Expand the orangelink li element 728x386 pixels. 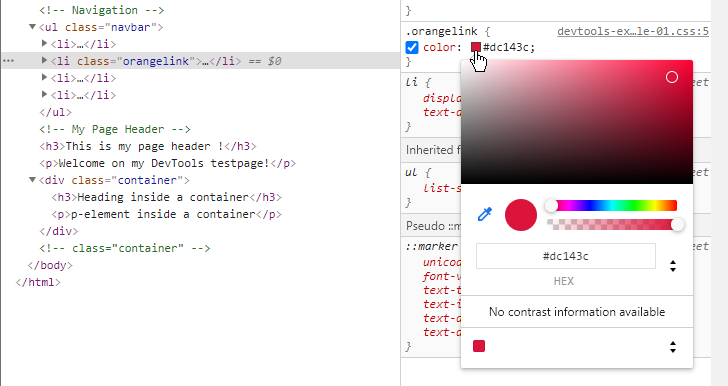[45, 60]
